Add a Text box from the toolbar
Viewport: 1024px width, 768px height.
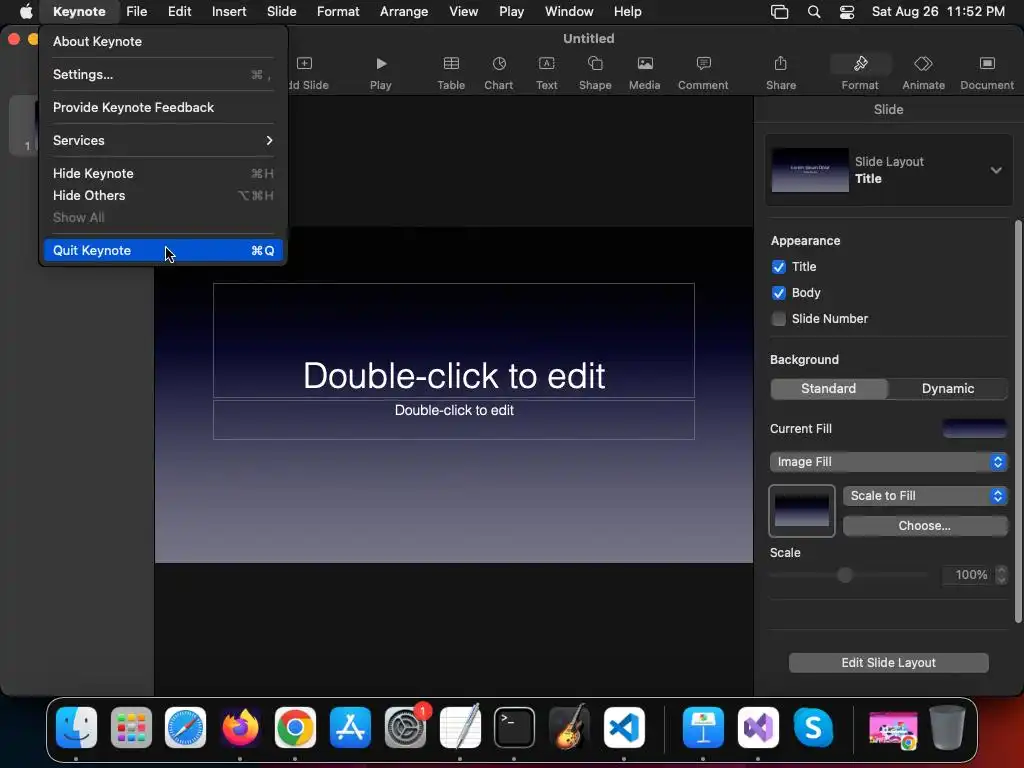click(547, 63)
